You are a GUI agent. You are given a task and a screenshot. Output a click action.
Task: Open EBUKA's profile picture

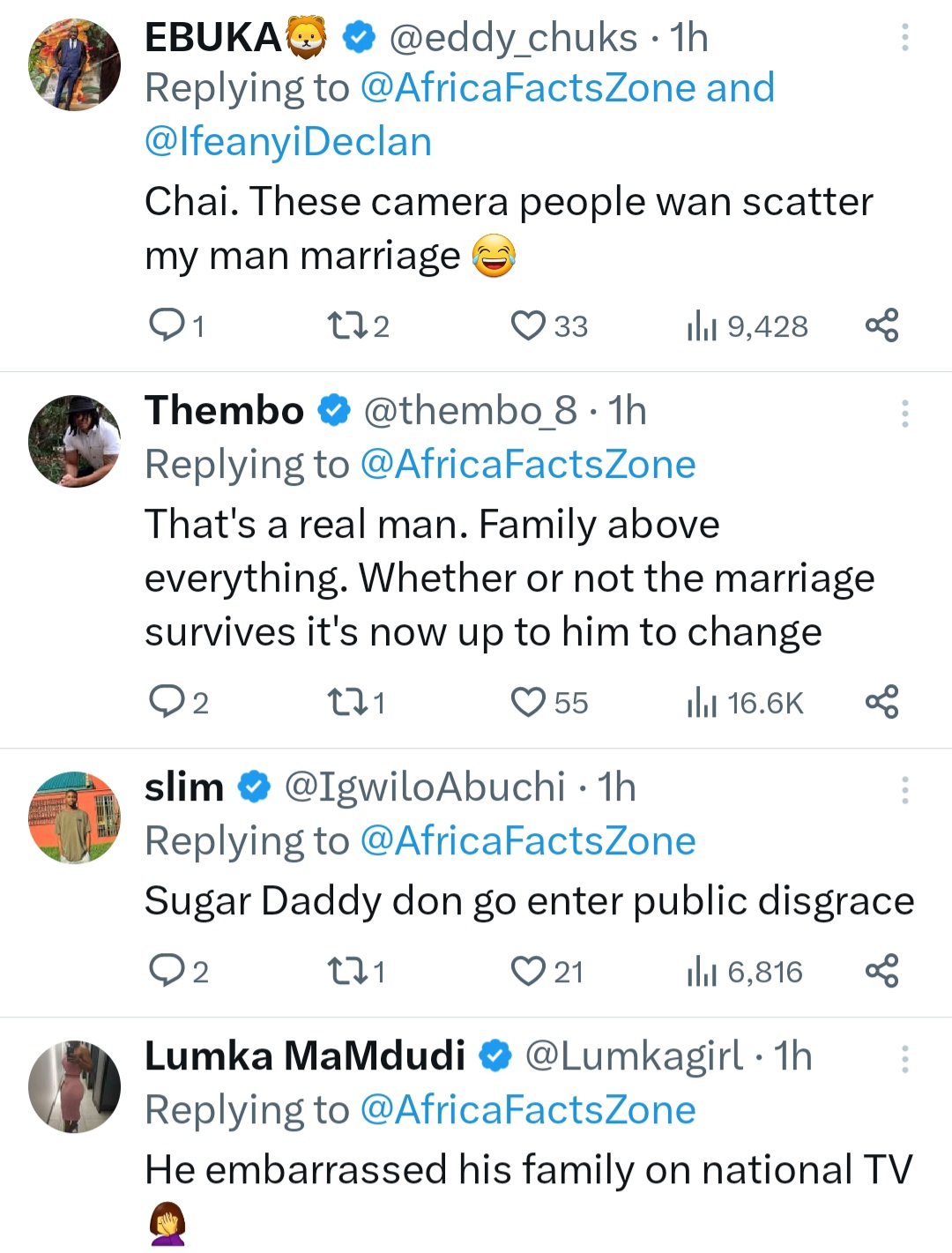(x=75, y=65)
